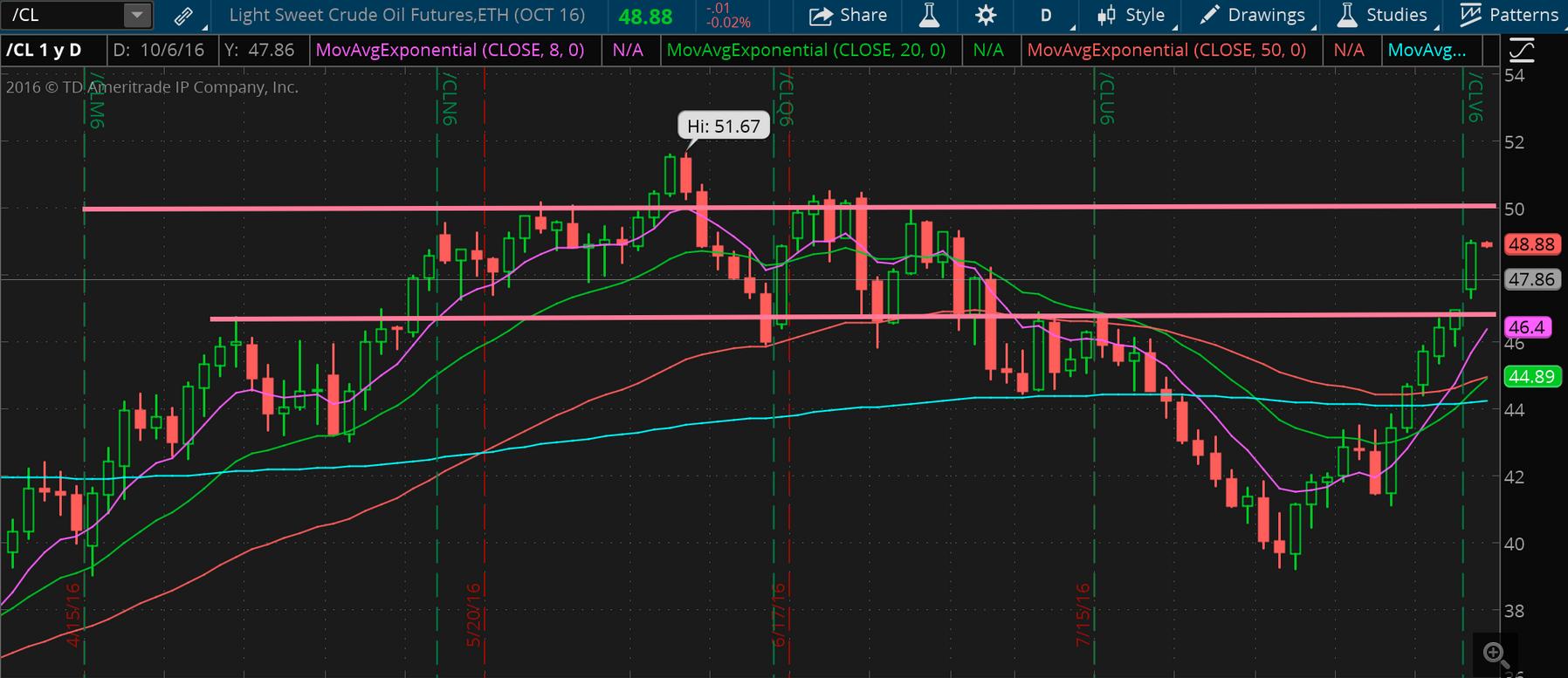The height and width of the screenshot is (678, 1568).
Task: Open chart settings gear icon
Action: [986, 15]
